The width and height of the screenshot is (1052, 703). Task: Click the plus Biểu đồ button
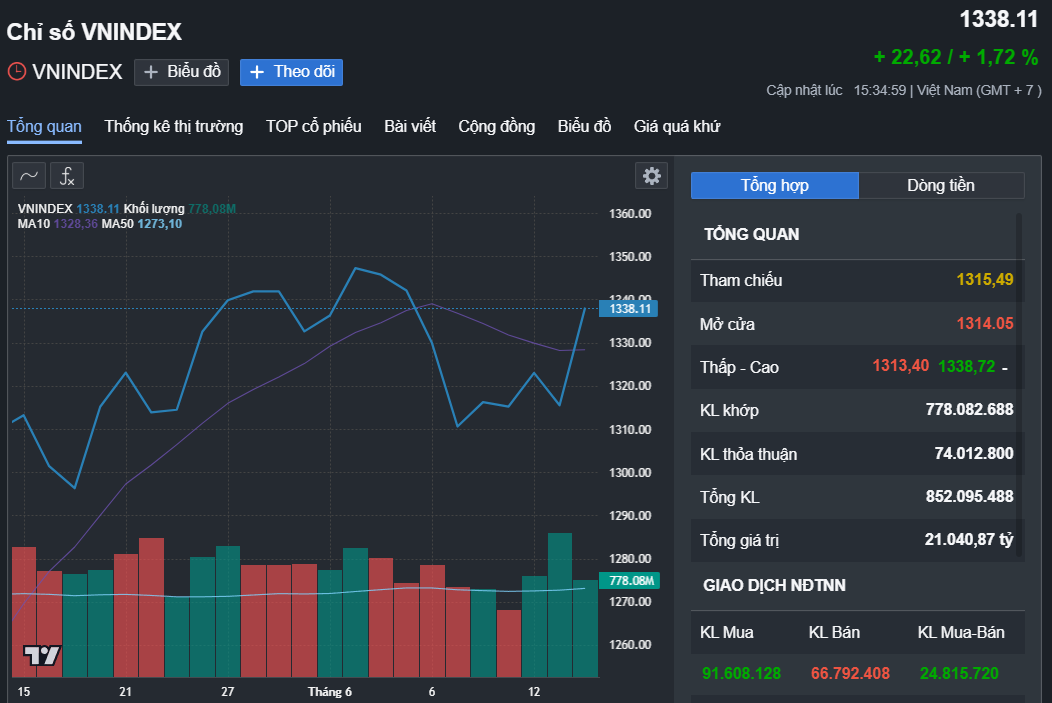point(181,72)
